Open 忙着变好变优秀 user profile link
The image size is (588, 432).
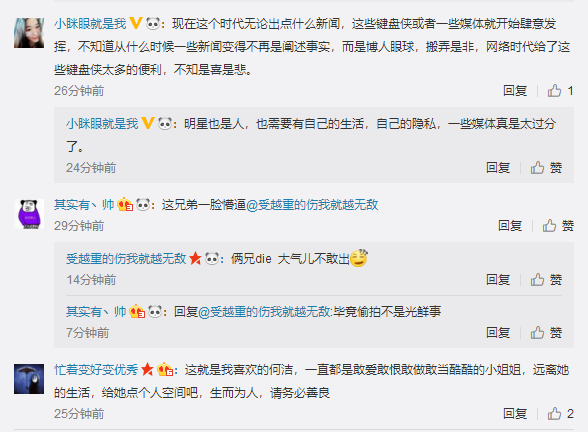(x=96, y=370)
